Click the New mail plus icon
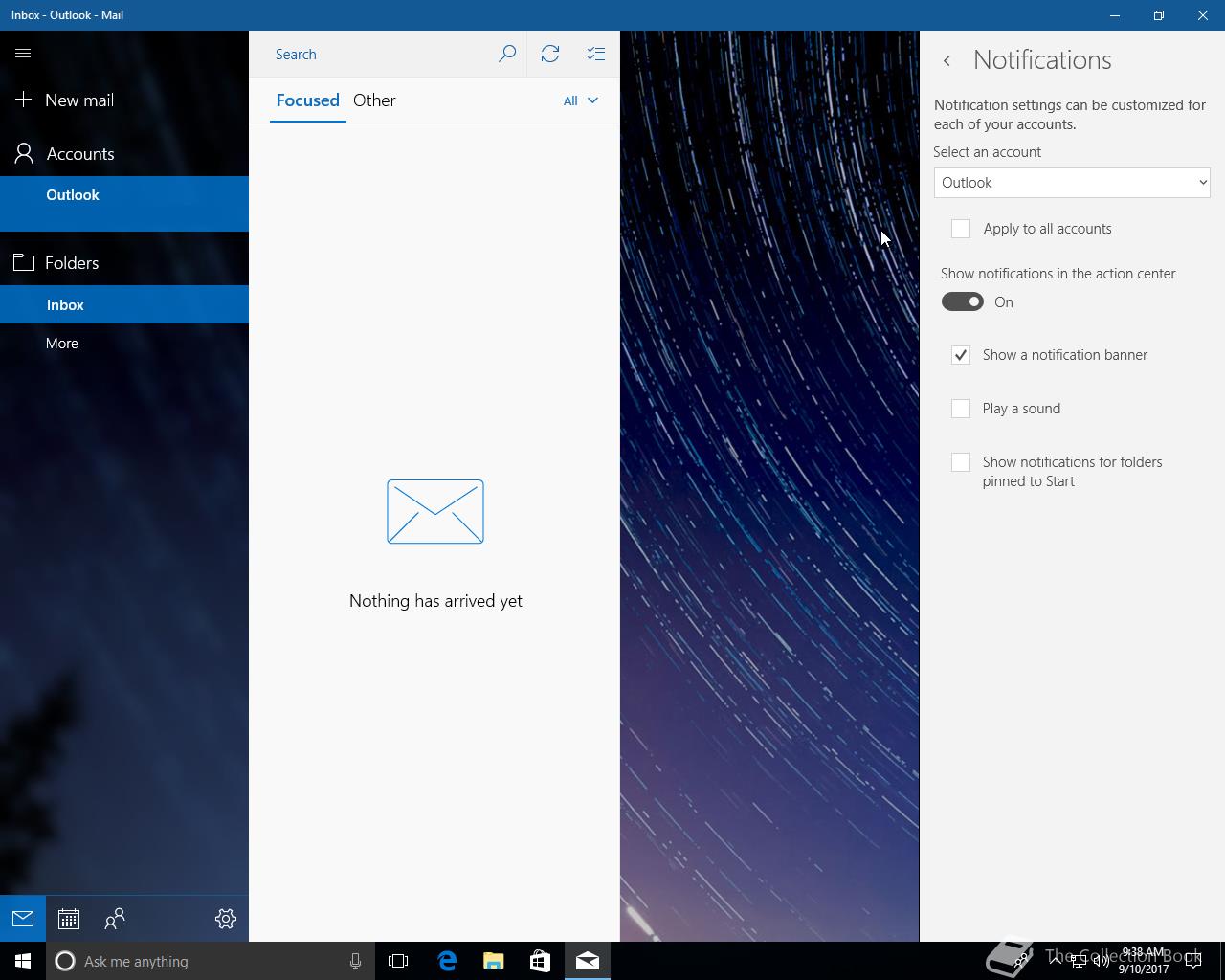Viewport: 1225px width, 980px height. 24,100
